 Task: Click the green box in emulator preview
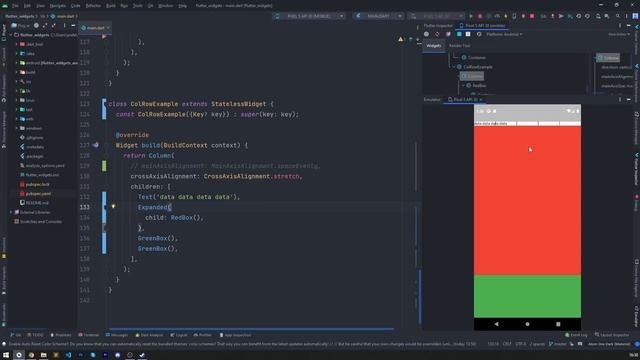click(x=527, y=296)
